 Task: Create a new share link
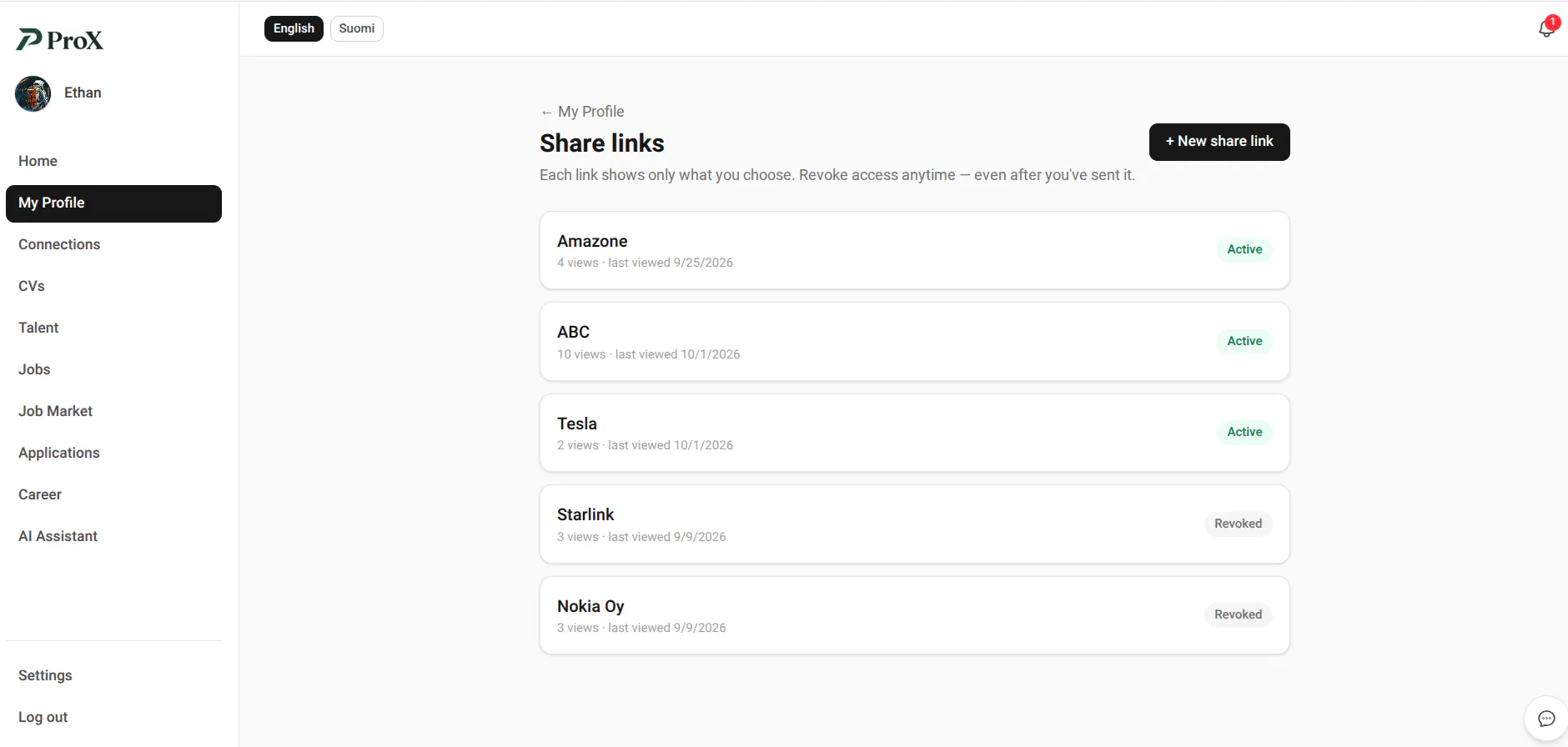(x=1219, y=142)
